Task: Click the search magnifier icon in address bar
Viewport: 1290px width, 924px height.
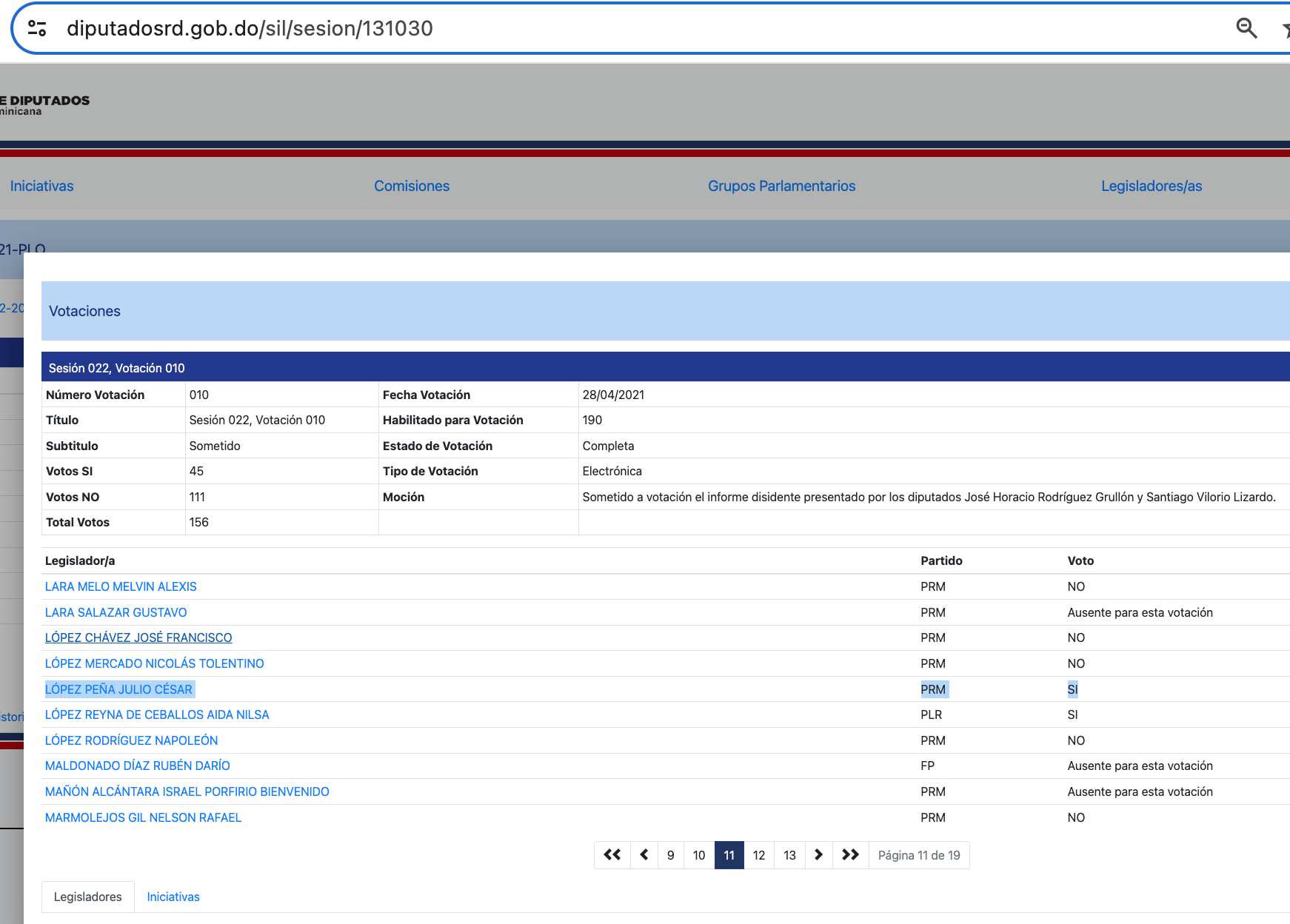Action: coord(1247,29)
